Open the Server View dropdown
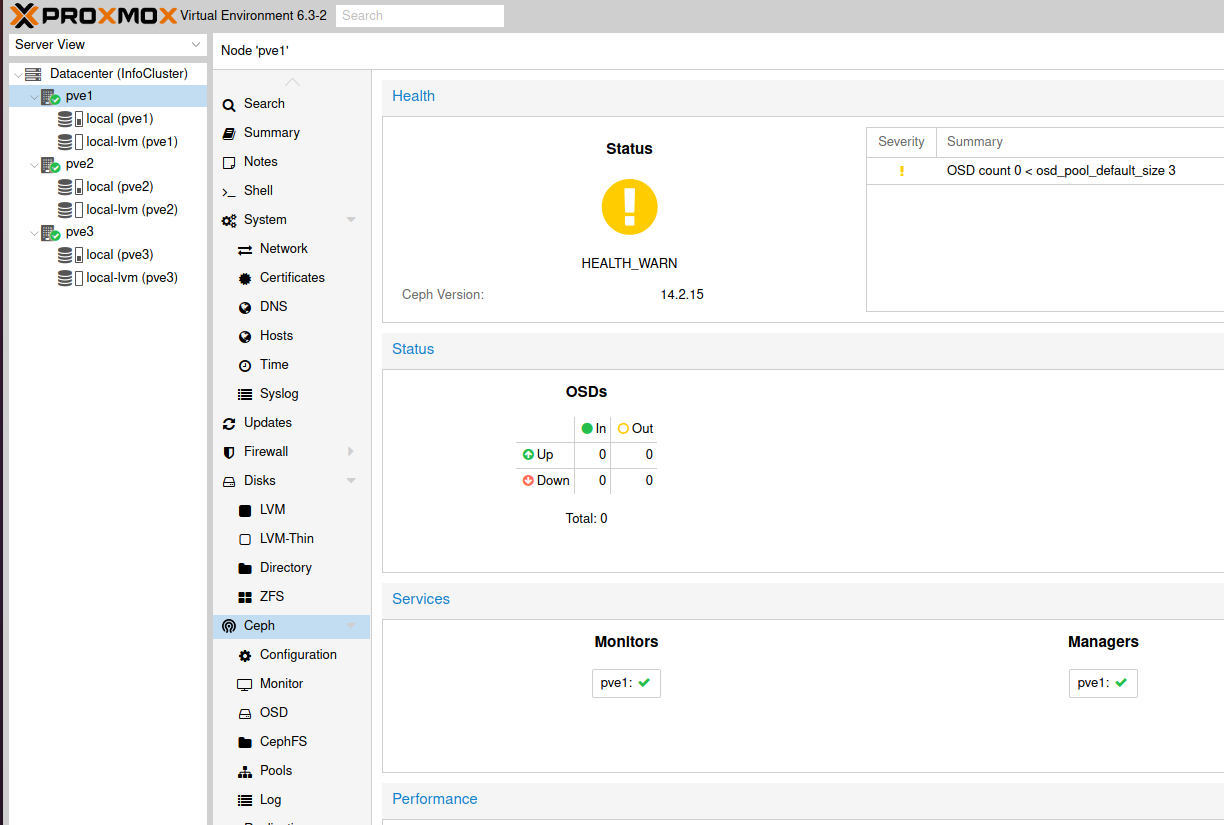 [x=107, y=45]
